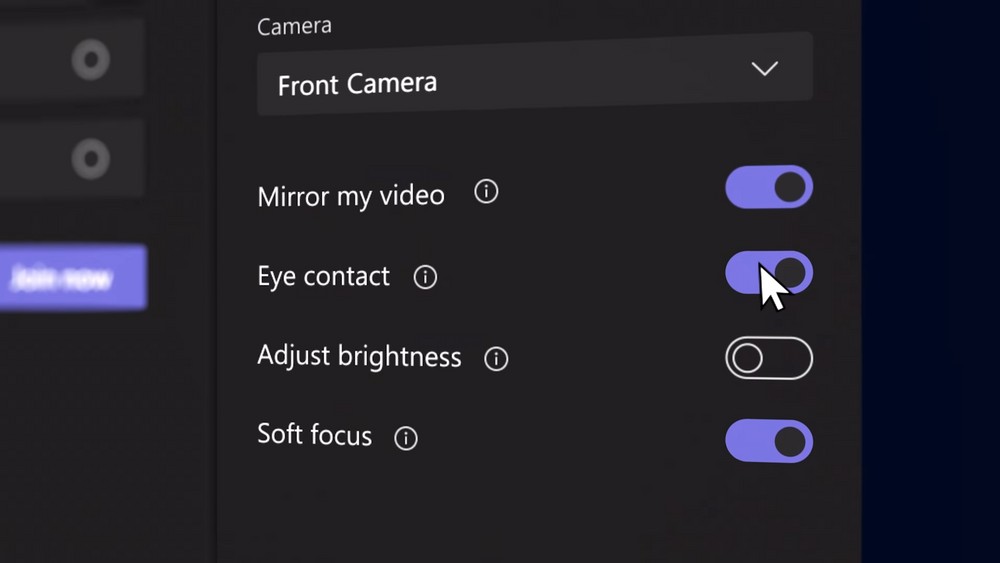Show info about Adjust brightness
Image resolution: width=1000 pixels, height=563 pixels.
click(496, 359)
